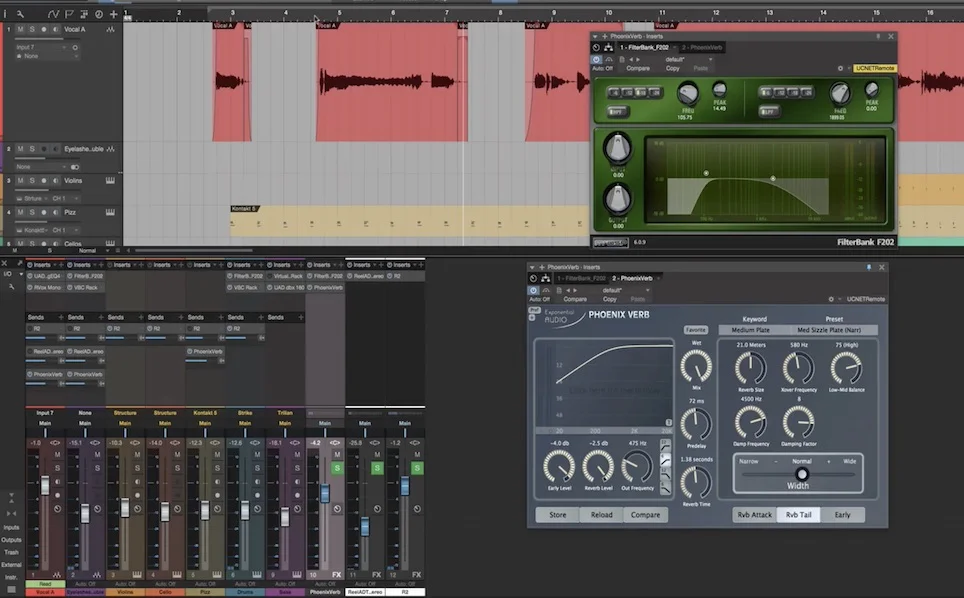Open routing view icon in the Phoenix Verb window
This screenshot has width=964, height=598.
(x=545, y=278)
